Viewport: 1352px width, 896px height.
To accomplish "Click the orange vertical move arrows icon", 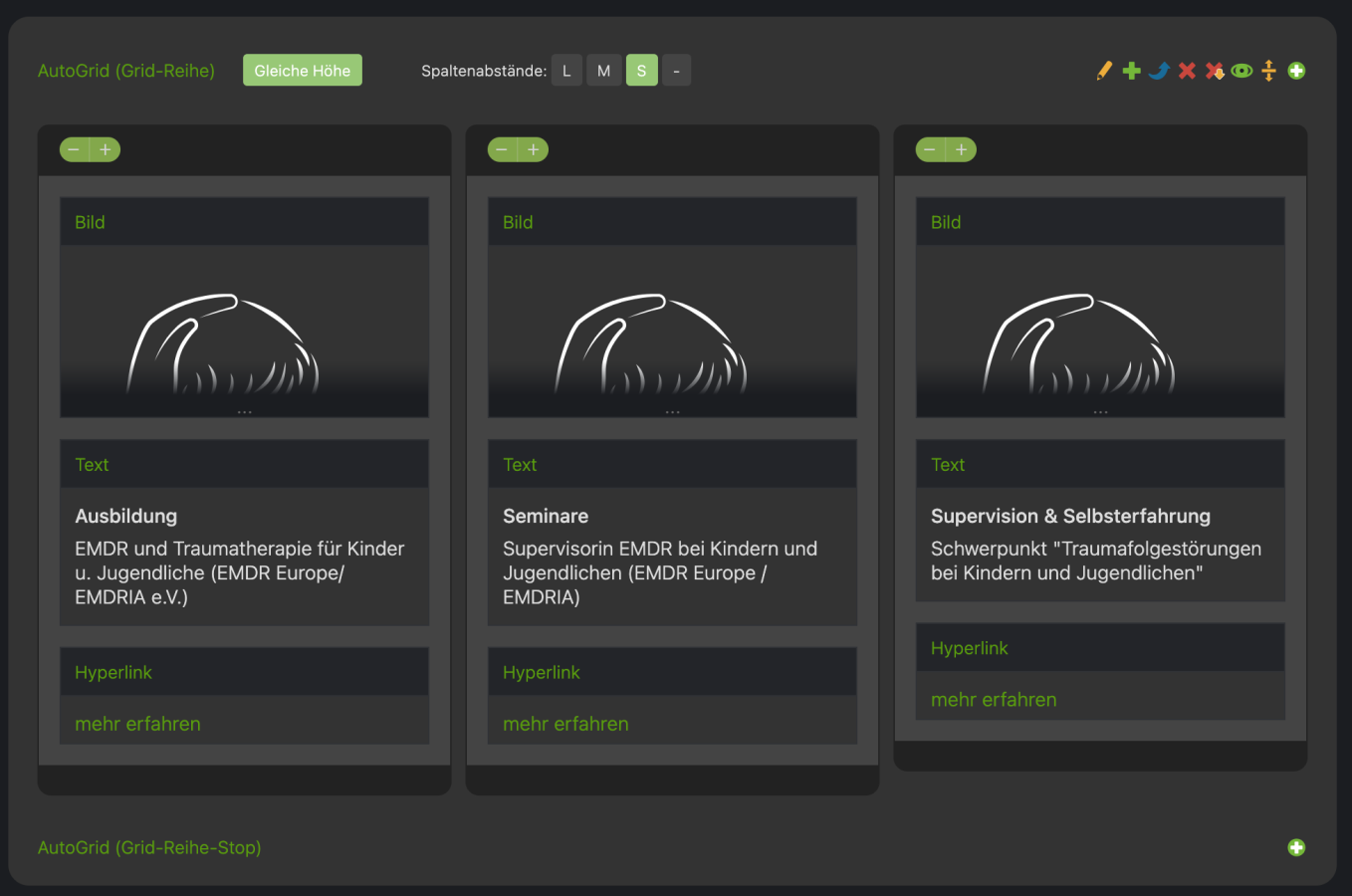I will [x=1268, y=71].
